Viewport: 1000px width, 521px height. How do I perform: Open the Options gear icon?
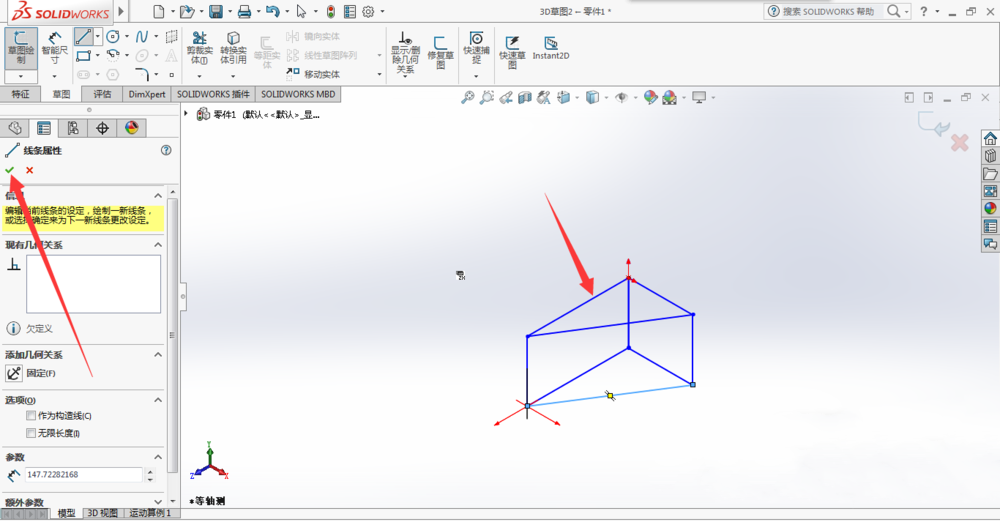coord(369,11)
